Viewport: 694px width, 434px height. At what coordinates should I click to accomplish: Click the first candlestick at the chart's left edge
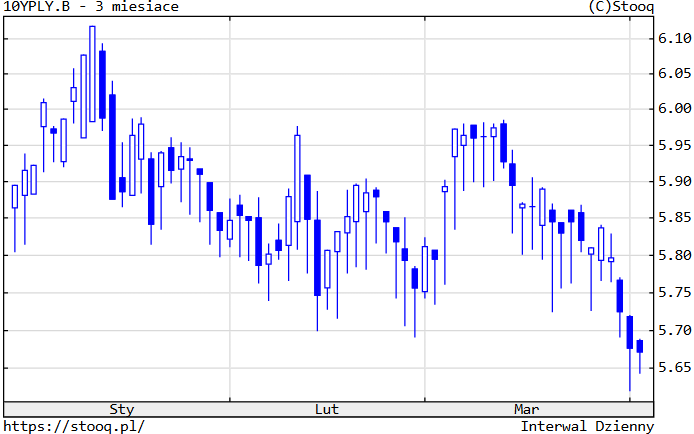(x=15, y=196)
